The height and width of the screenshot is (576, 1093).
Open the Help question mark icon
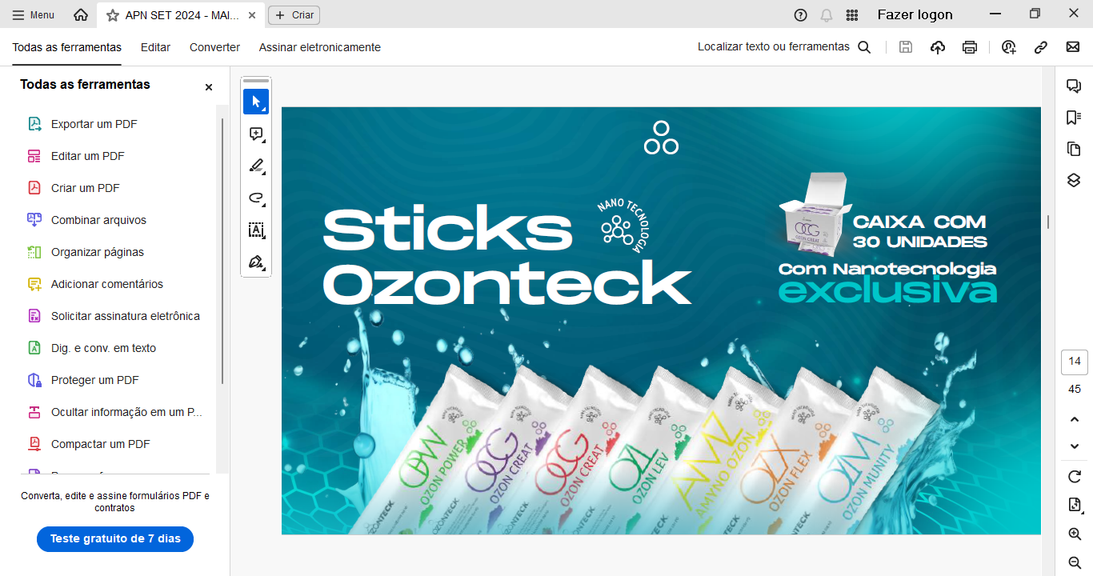(800, 15)
